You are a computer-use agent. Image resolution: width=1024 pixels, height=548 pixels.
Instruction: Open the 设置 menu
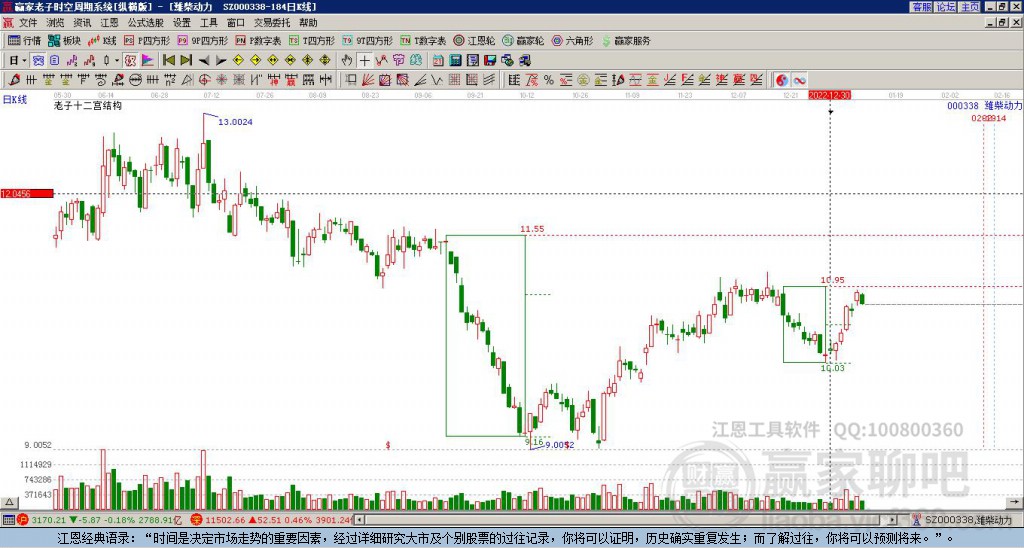point(182,23)
